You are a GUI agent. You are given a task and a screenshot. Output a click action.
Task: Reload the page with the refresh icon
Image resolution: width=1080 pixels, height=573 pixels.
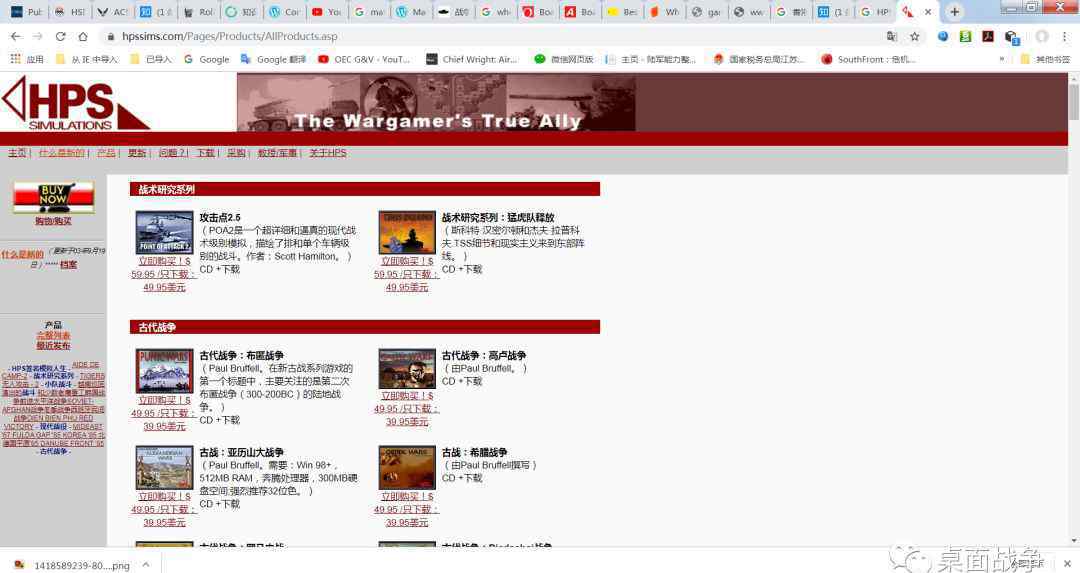(x=61, y=37)
